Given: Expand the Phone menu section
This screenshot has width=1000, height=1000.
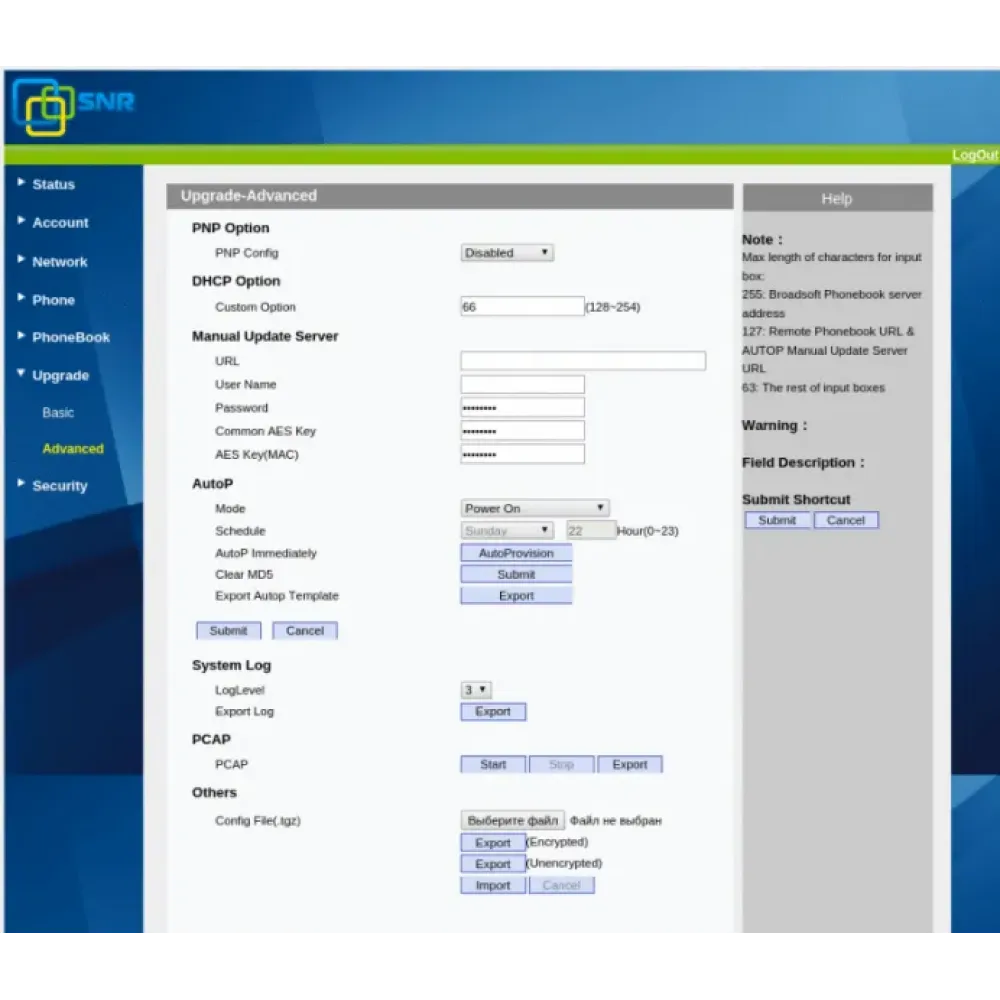Looking at the screenshot, I should coord(54,300).
